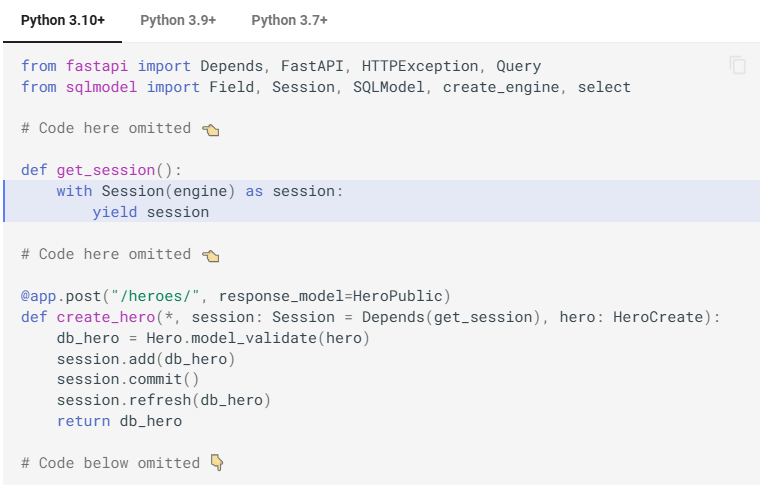771x492 pixels.
Task: Click the 'yield session' line
Action: pyautogui.click(x=150, y=212)
